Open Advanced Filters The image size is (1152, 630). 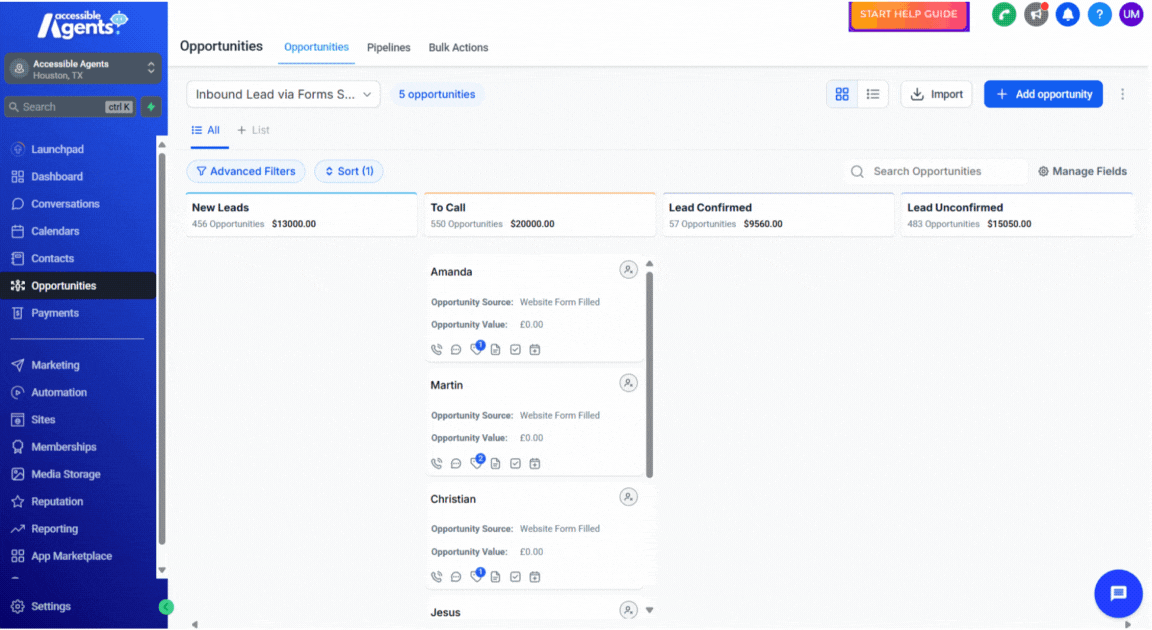[x=246, y=171]
